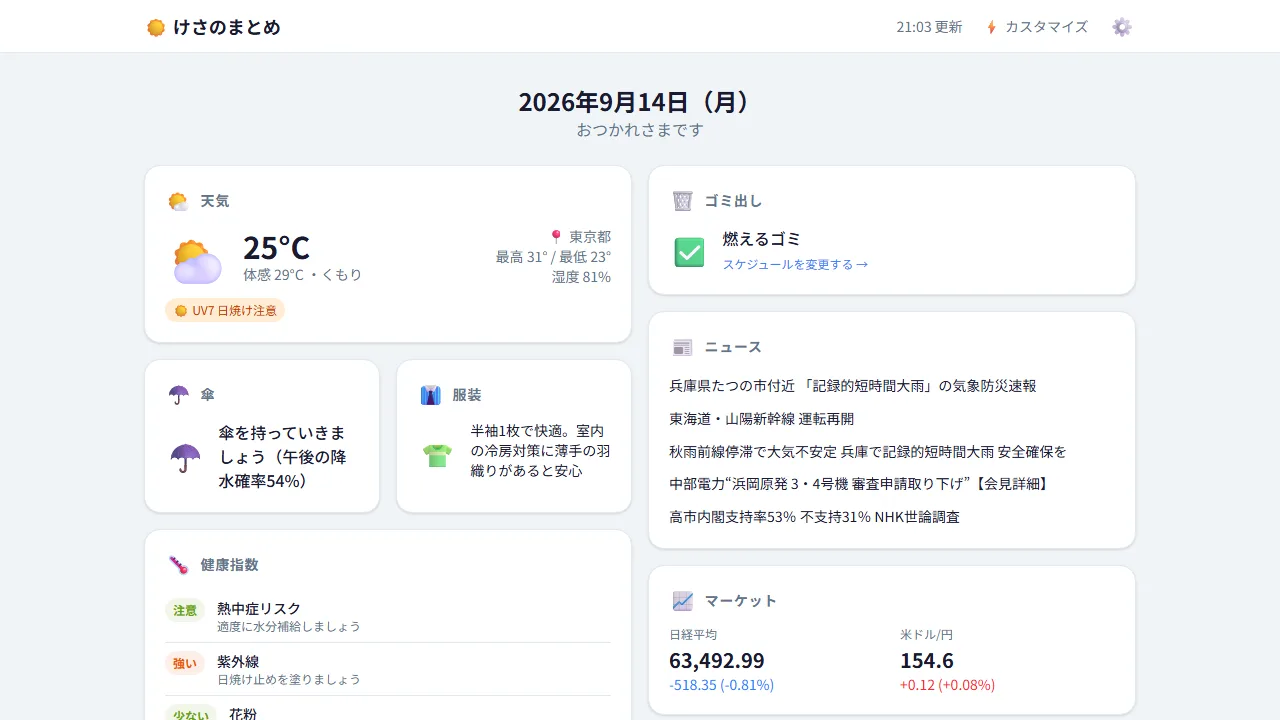Viewport: 1280px width, 720px height.
Task: Click the 熱中症リスク row title
Action: [259, 608]
